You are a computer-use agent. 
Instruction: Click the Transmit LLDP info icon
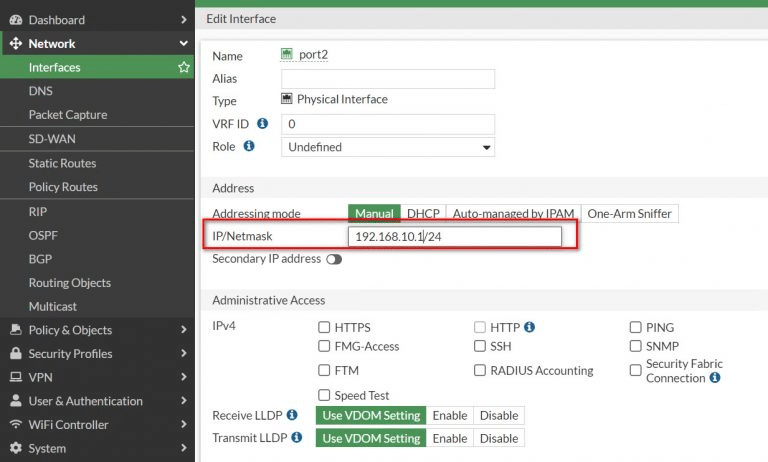pos(296,437)
